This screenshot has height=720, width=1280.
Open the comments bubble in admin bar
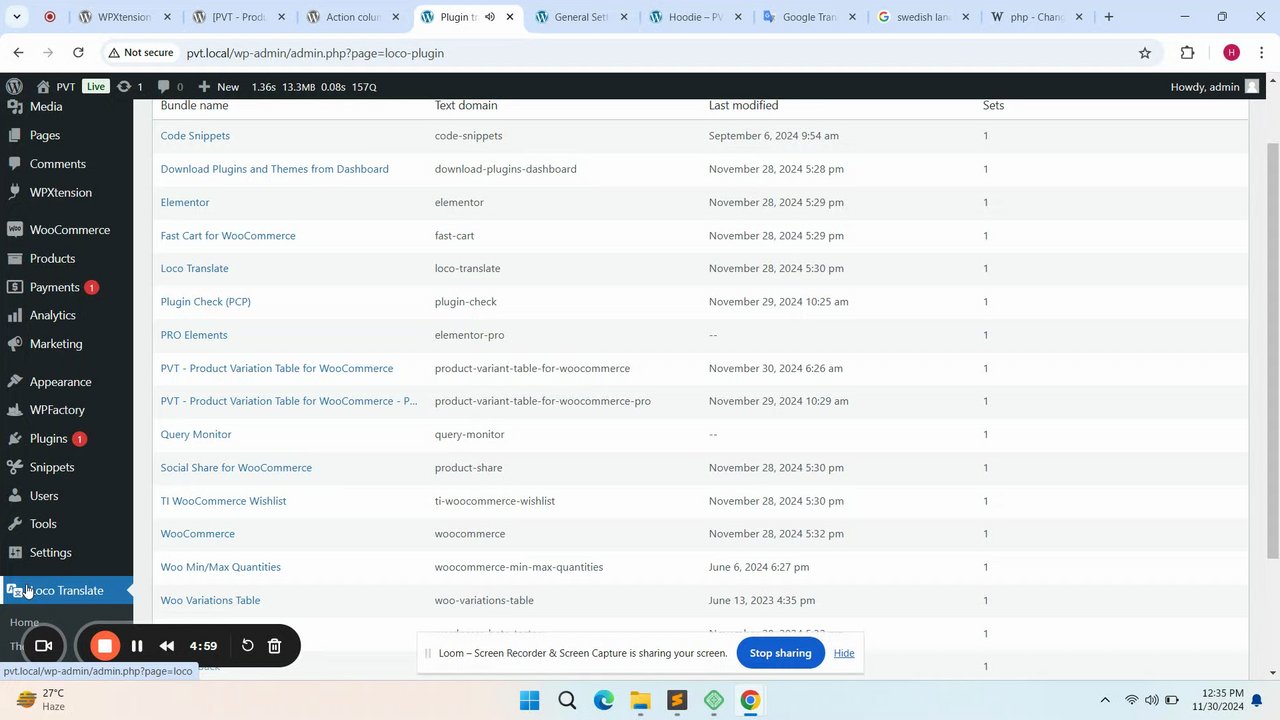pos(164,87)
